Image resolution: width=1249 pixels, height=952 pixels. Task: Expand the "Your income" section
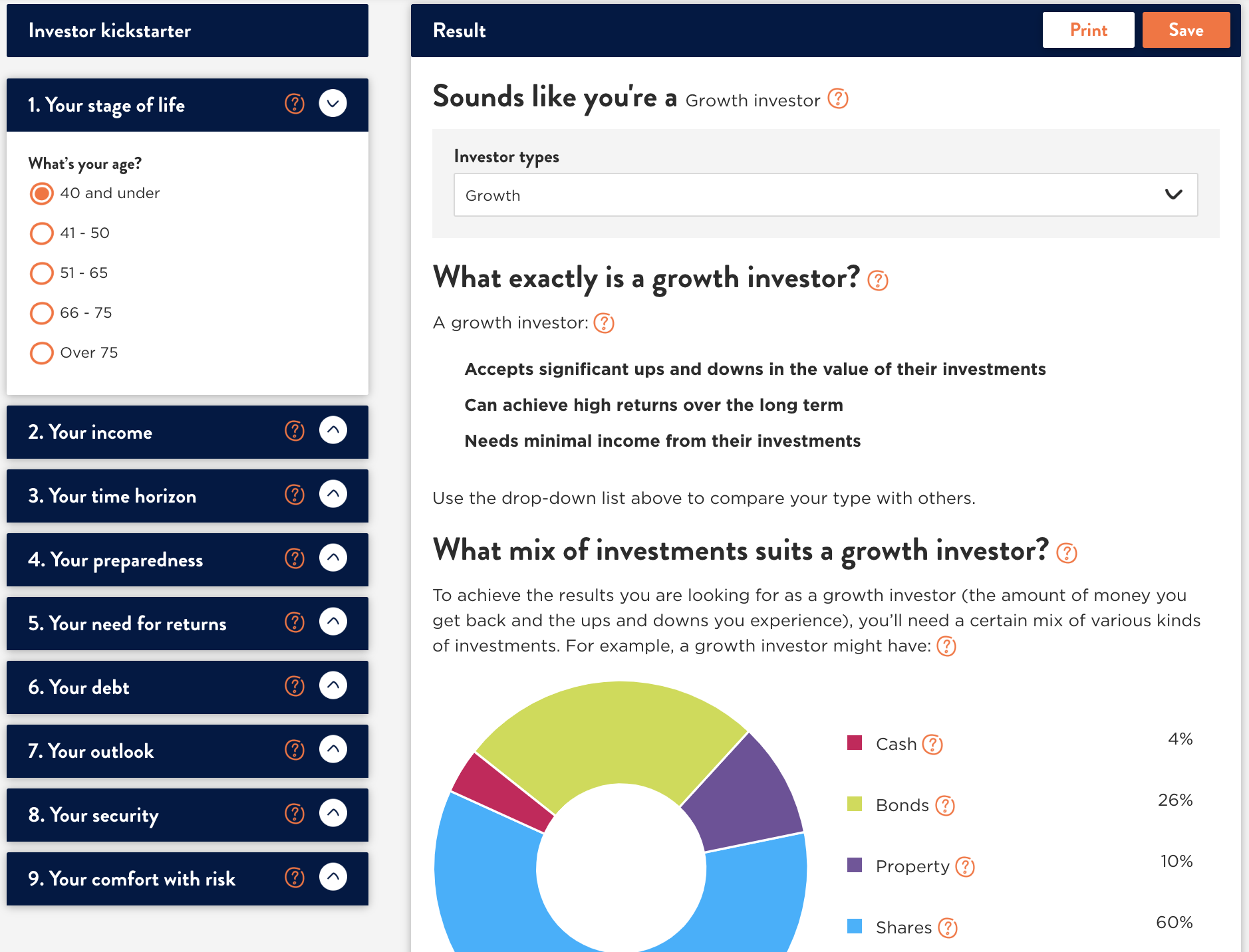click(333, 431)
